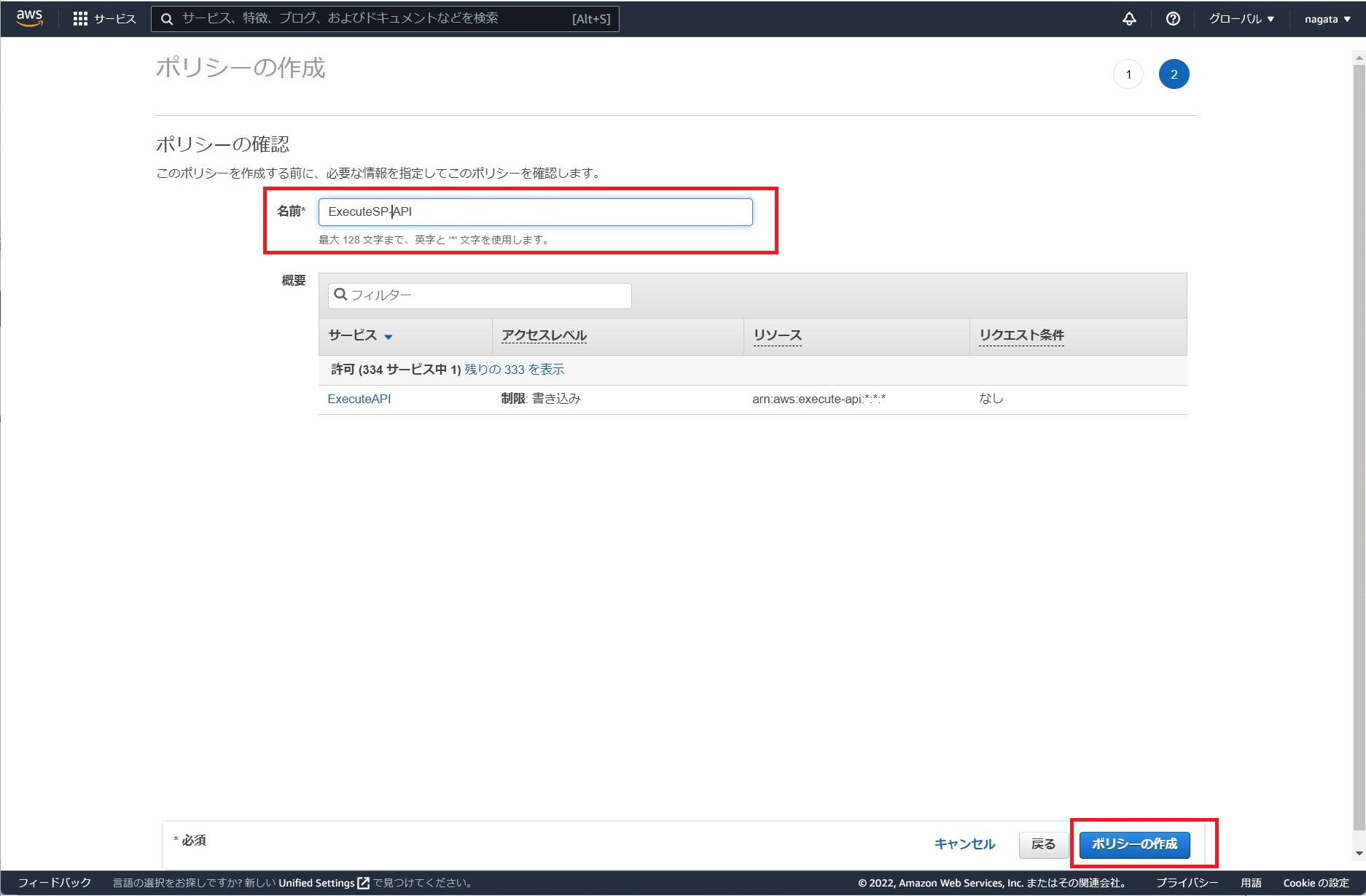Click the 戻る button

pos(1043,844)
